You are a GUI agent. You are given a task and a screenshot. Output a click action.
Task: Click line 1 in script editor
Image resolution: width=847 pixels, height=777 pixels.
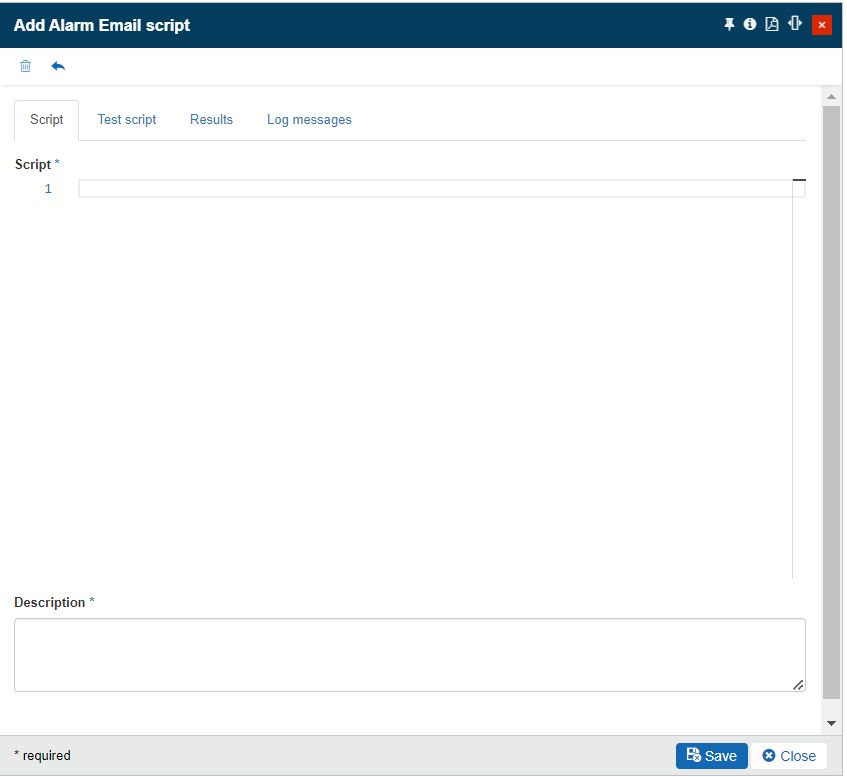pyautogui.click(x=430, y=189)
